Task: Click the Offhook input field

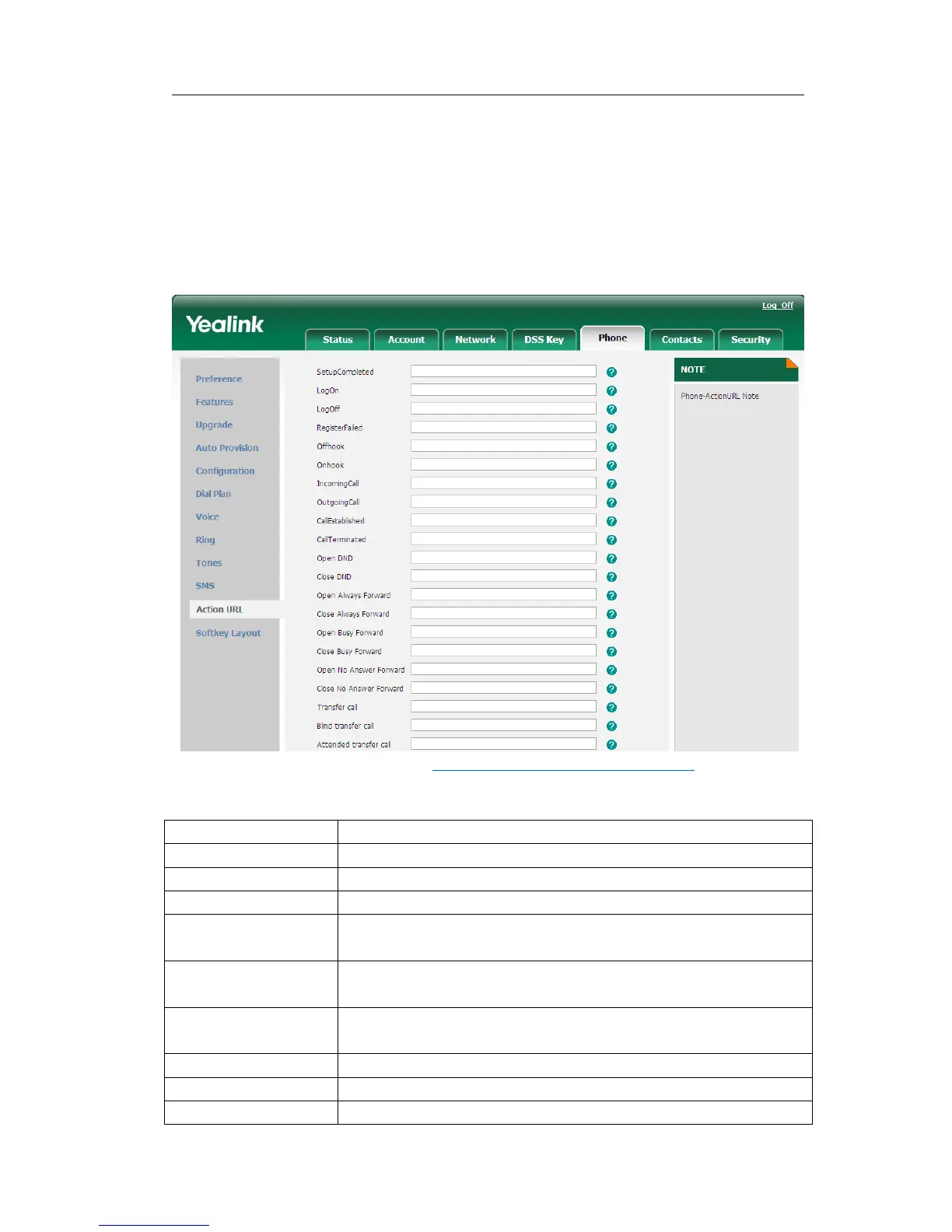Action: [x=503, y=446]
